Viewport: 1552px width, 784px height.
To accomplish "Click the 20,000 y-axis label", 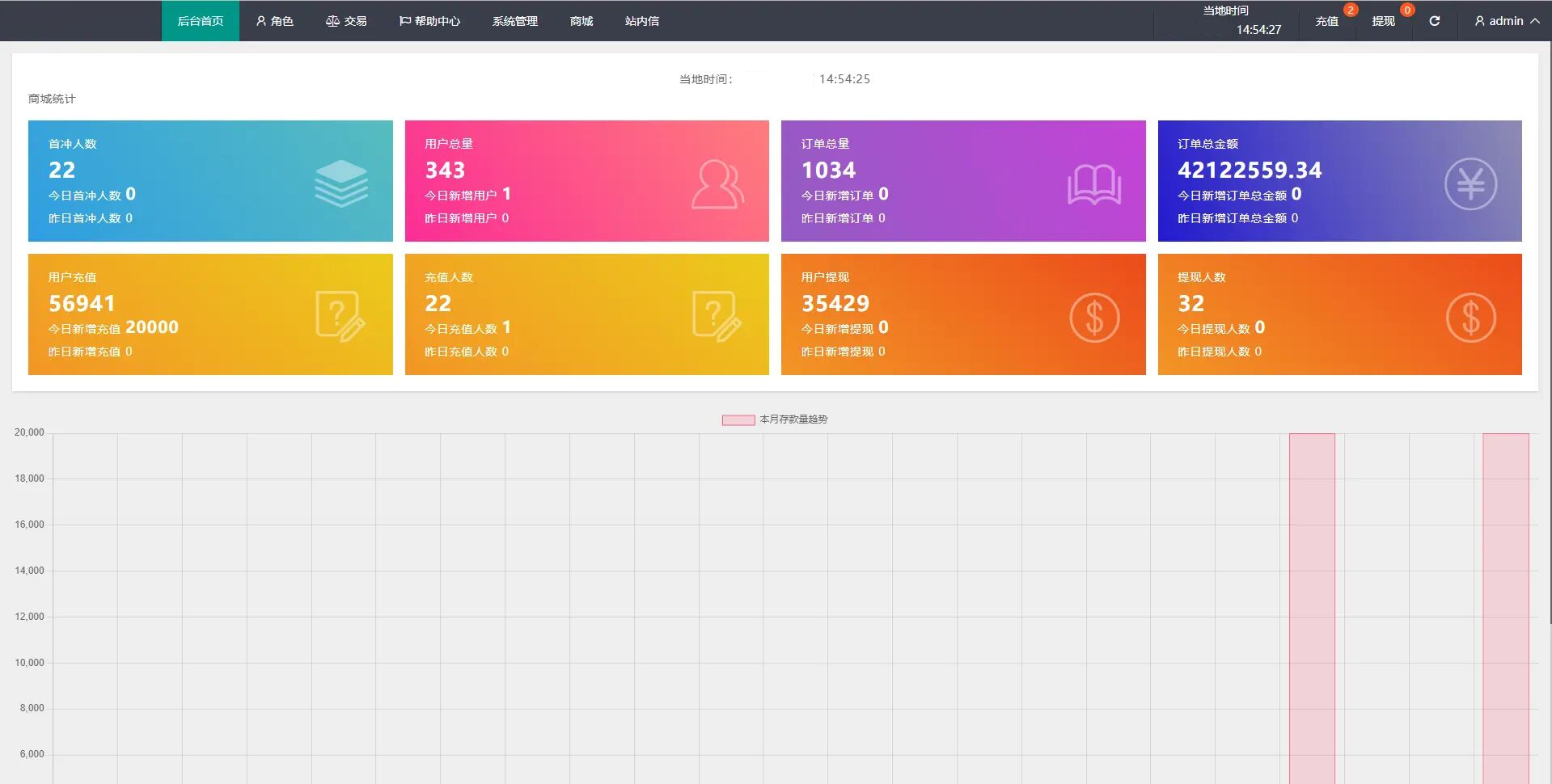I will point(29,432).
